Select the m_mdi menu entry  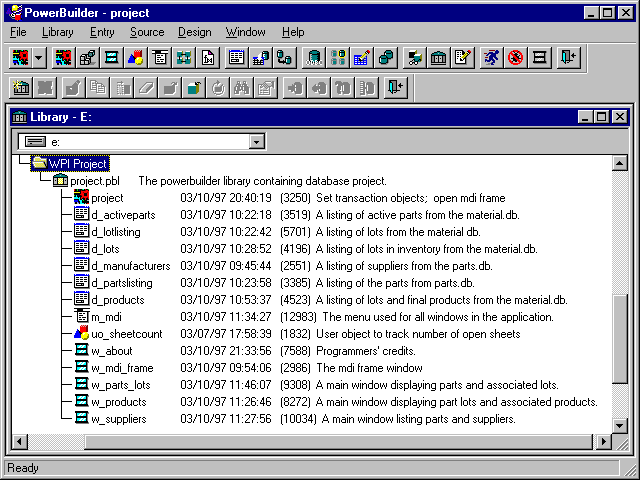click(x=106, y=317)
